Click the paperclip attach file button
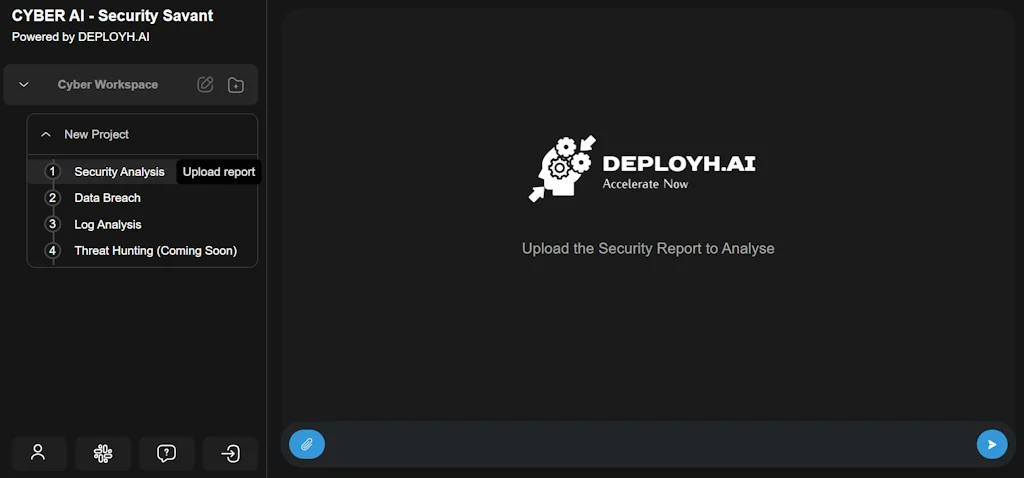Screen dimensions: 1024x478 (x=307, y=445)
